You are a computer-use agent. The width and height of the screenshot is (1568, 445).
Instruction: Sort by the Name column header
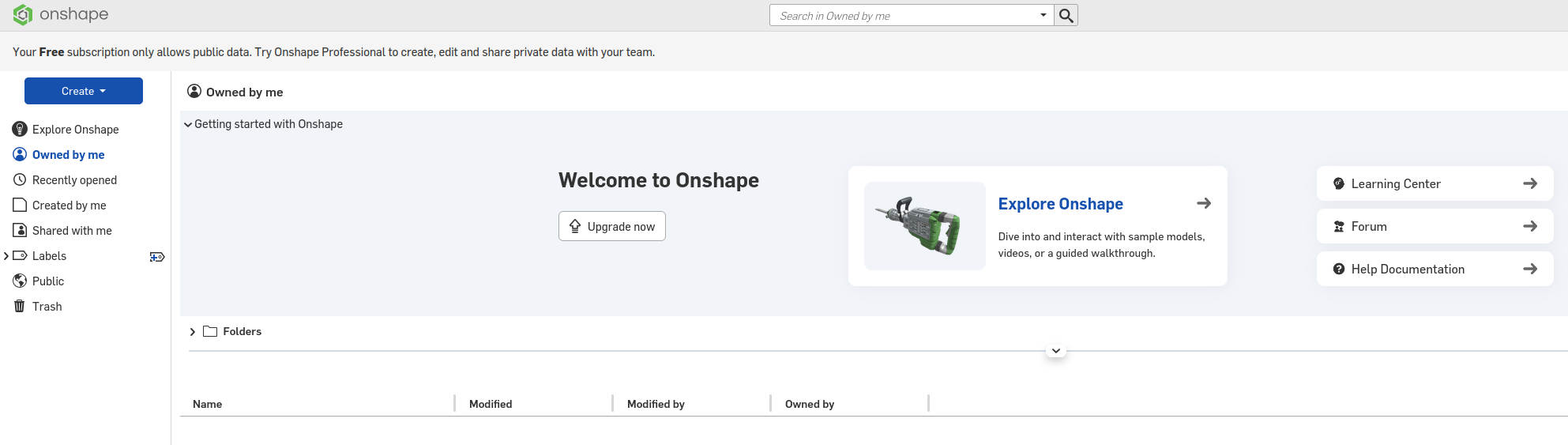tap(207, 404)
